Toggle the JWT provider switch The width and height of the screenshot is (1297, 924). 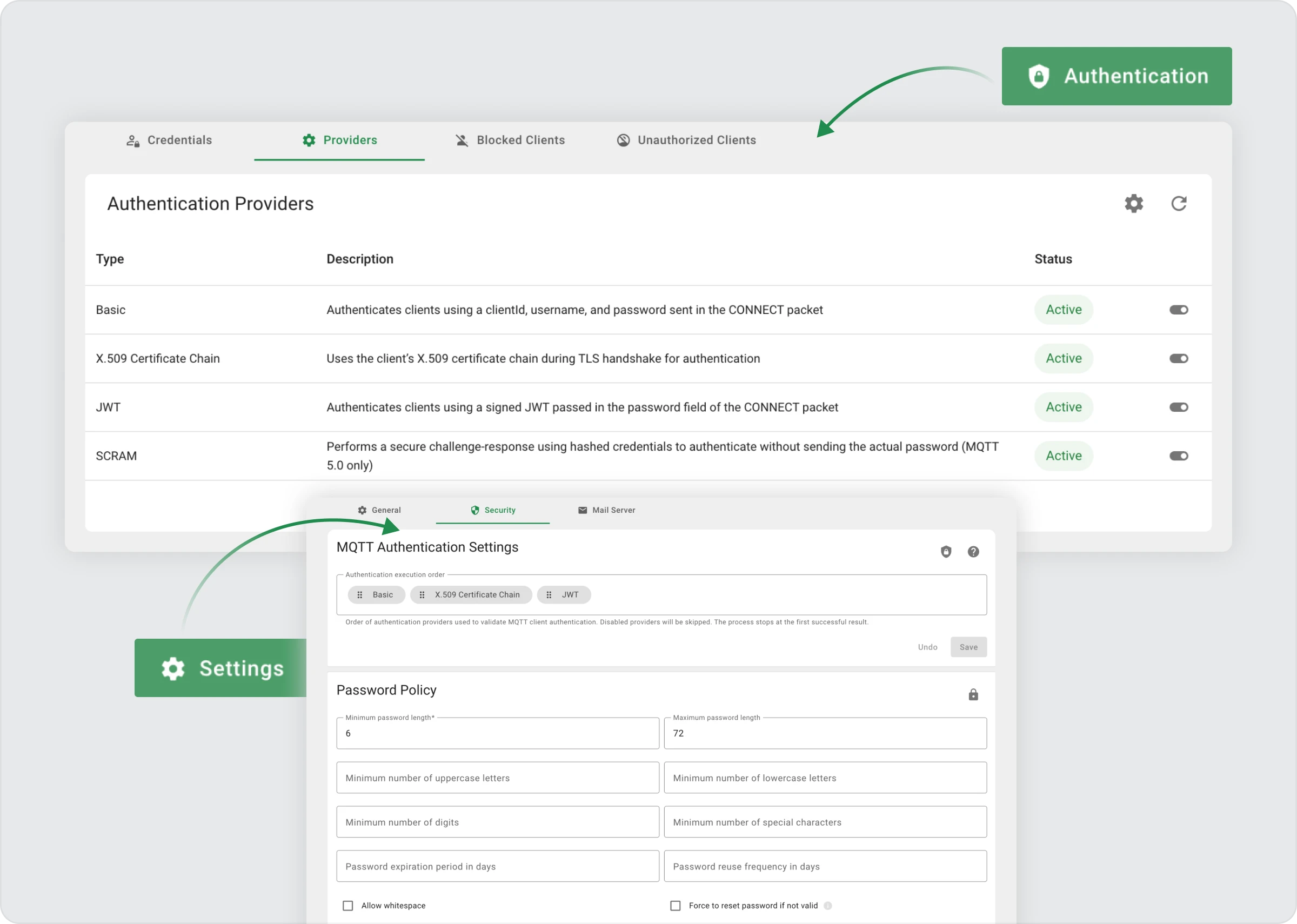click(1178, 407)
